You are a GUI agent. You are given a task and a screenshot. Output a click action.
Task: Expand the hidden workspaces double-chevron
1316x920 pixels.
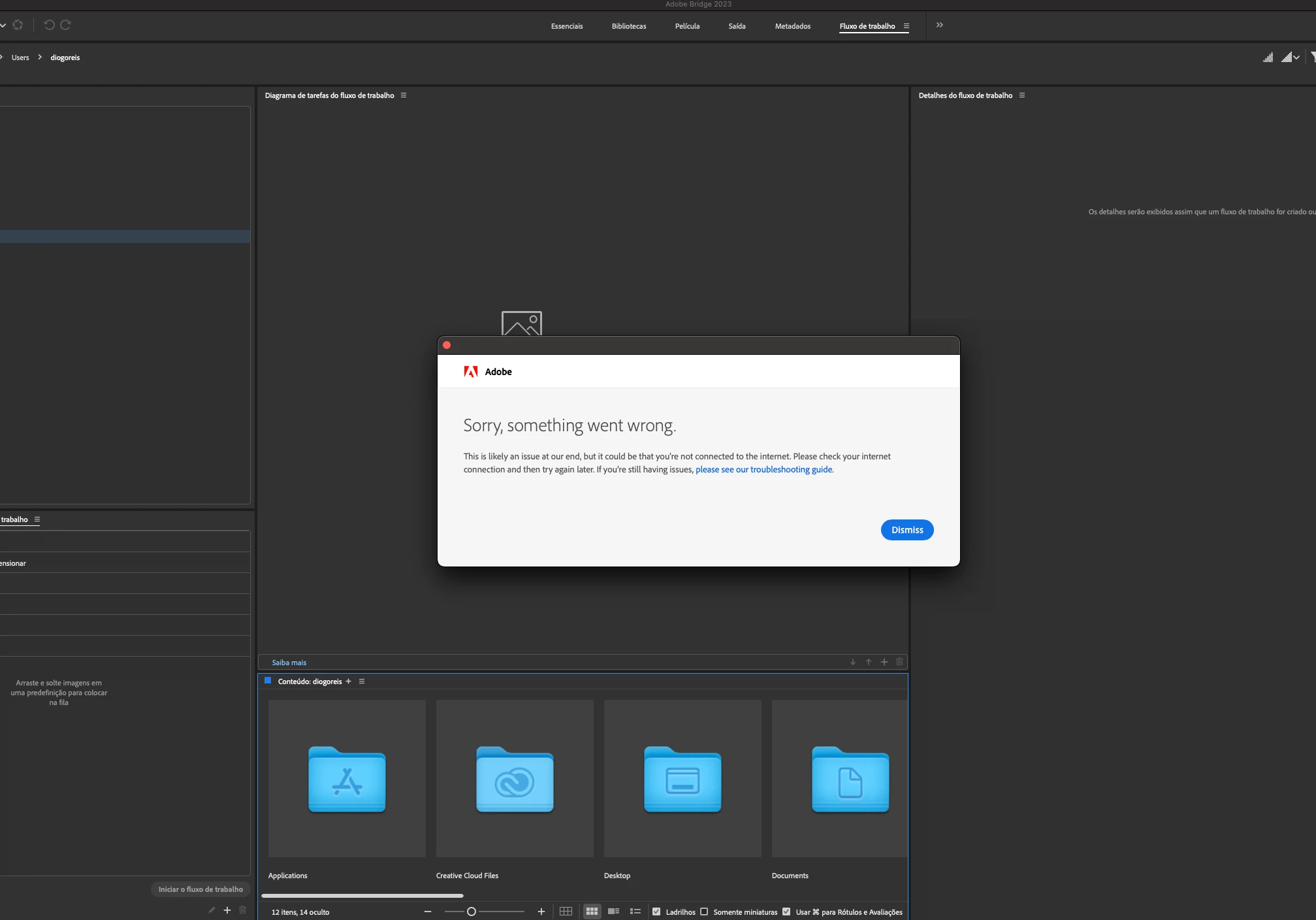click(939, 25)
